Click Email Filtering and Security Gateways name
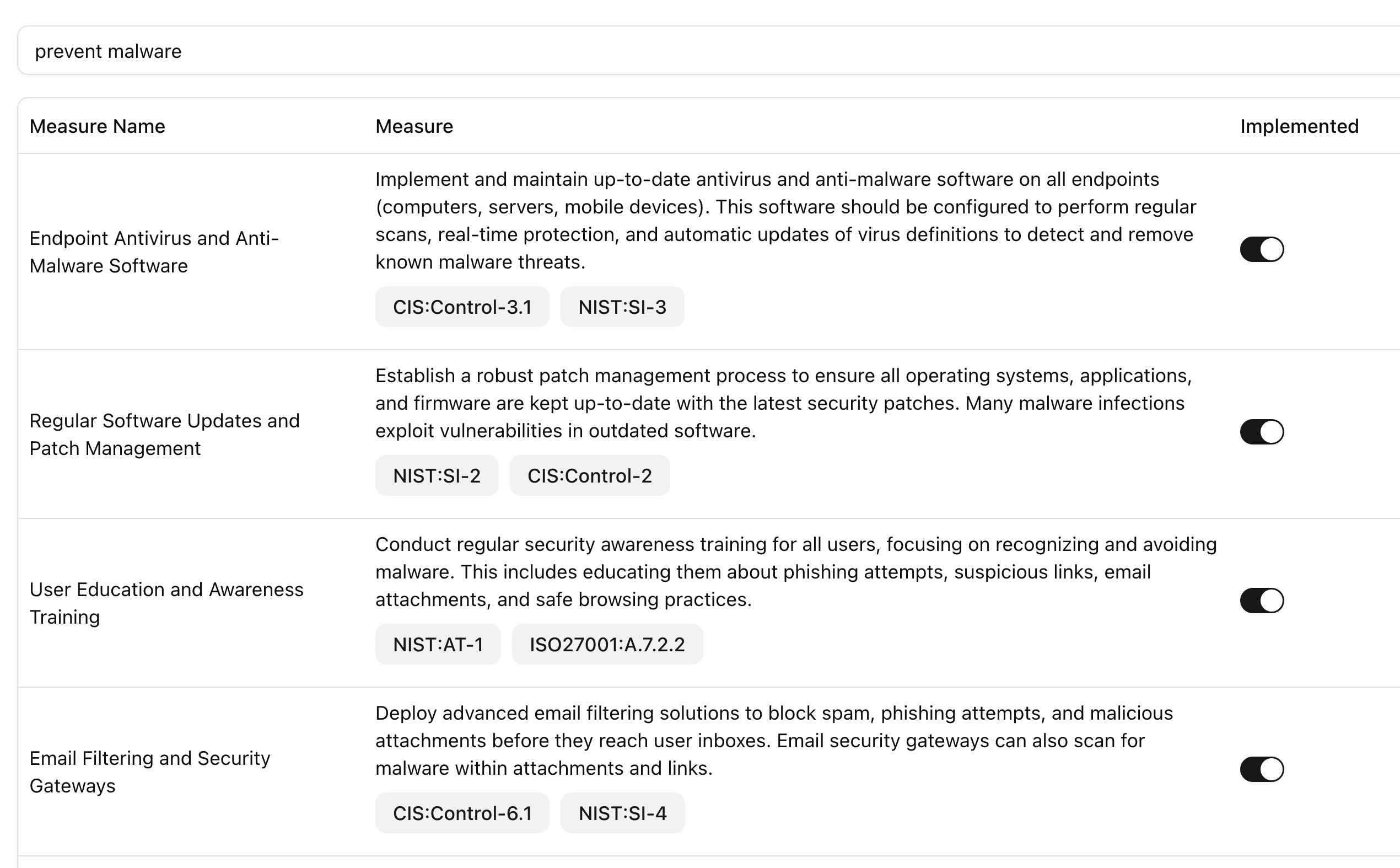This screenshot has width=1400, height=868. tap(149, 772)
